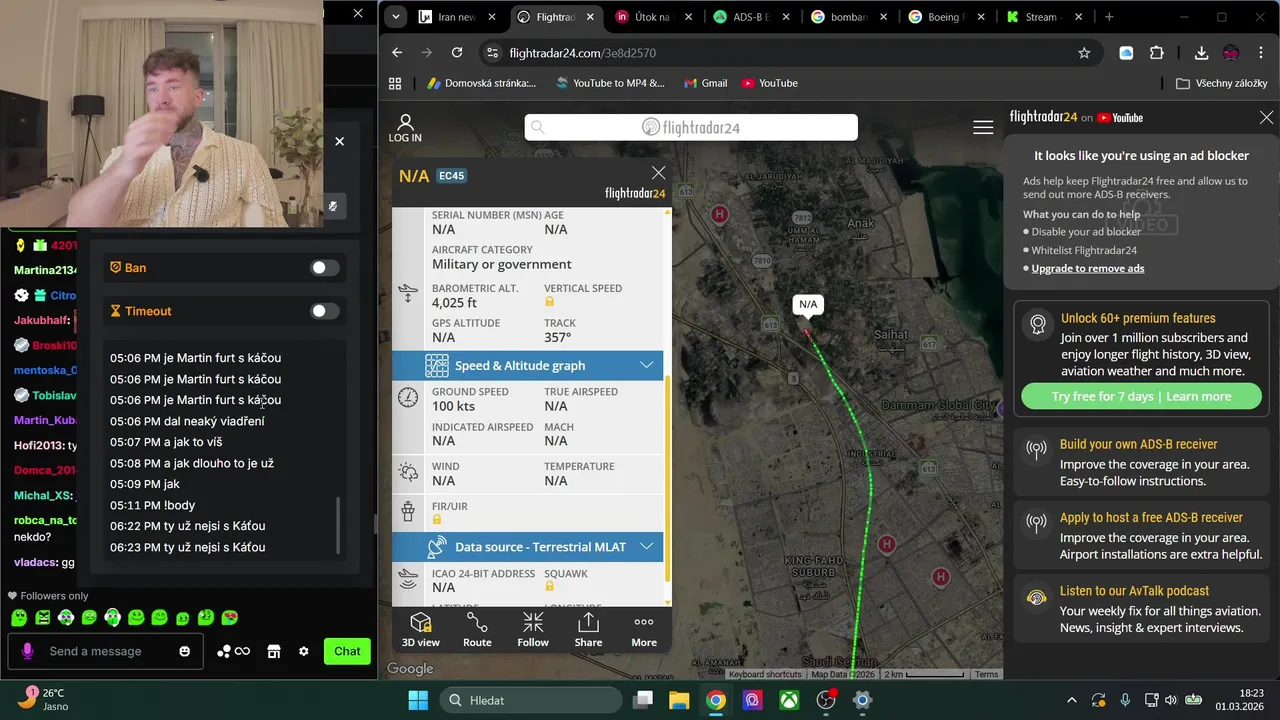Open the 3D view of the aircraft
The width and height of the screenshot is (1280, 720).
[420, 630]
